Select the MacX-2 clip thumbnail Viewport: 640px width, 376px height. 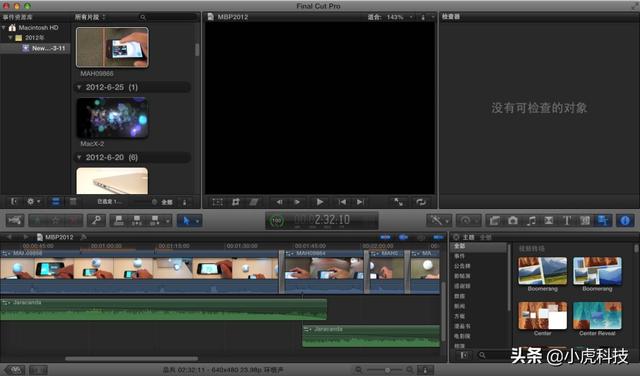pos(112,118)
